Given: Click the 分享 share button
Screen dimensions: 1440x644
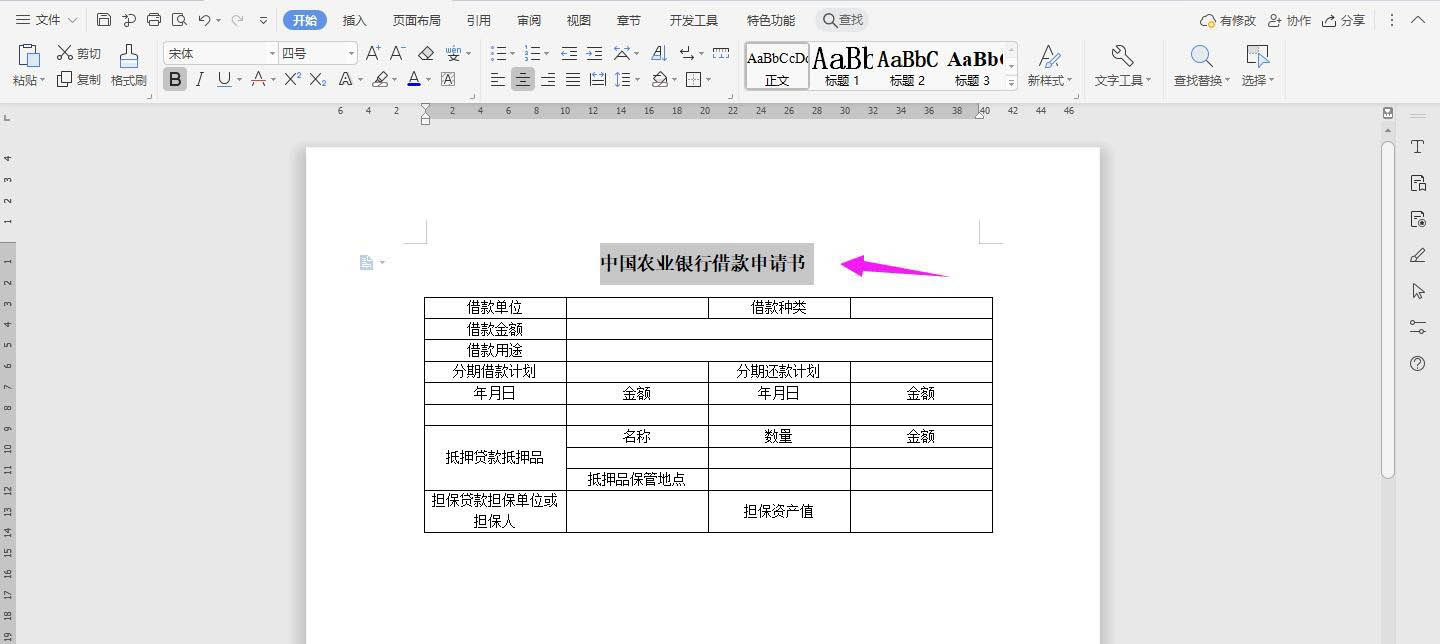Looking at the screenshot, I should click(x=1343, y=20).
